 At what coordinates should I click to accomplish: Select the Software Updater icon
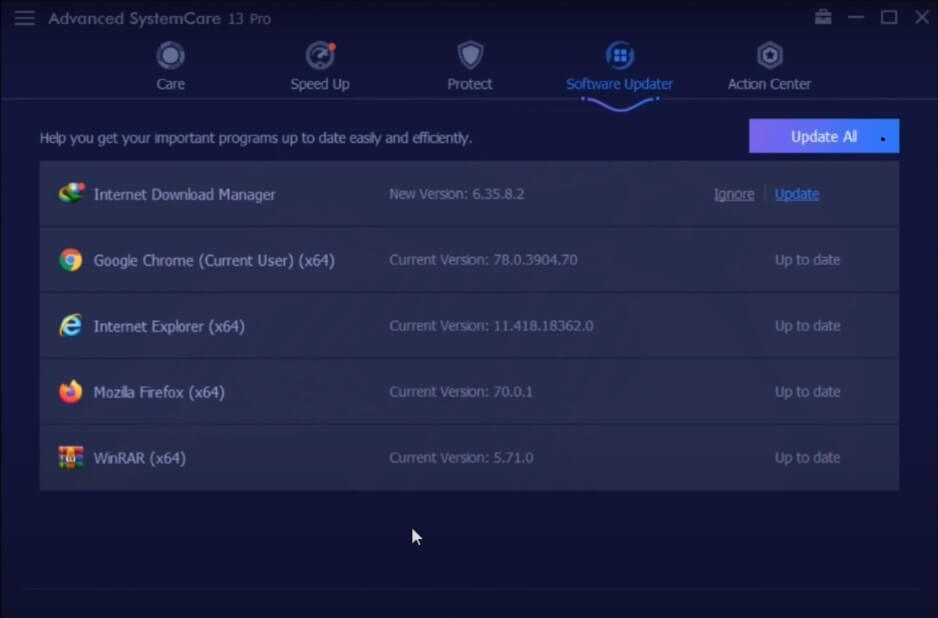[619, 56]
